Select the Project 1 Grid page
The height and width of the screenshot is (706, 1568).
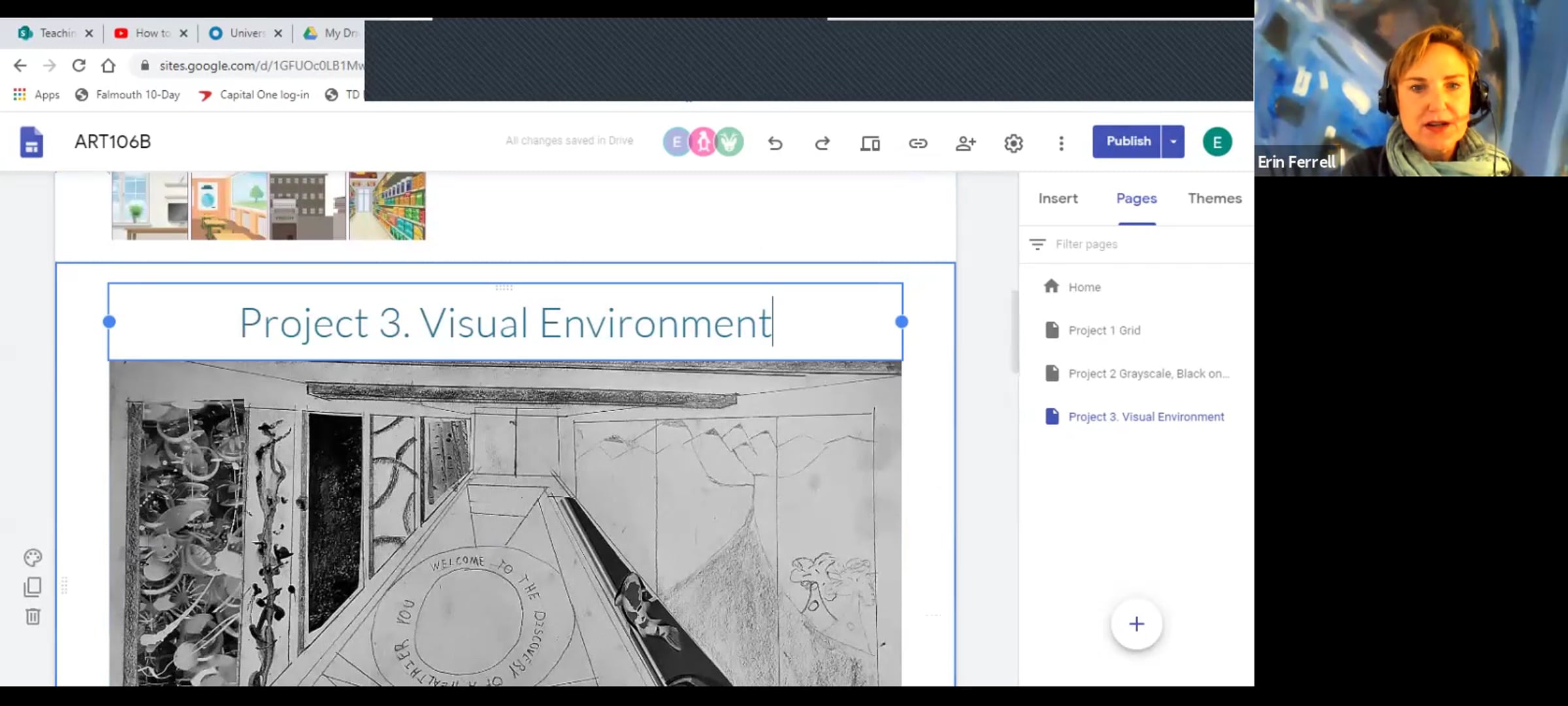pyautogui.click(x=1104, y=330)
